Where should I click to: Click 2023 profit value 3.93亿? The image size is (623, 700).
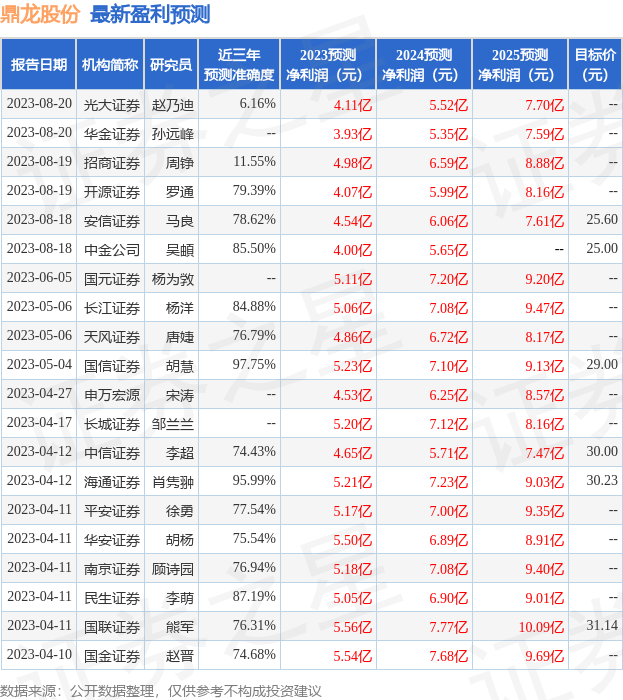click(x=353, y=134)
